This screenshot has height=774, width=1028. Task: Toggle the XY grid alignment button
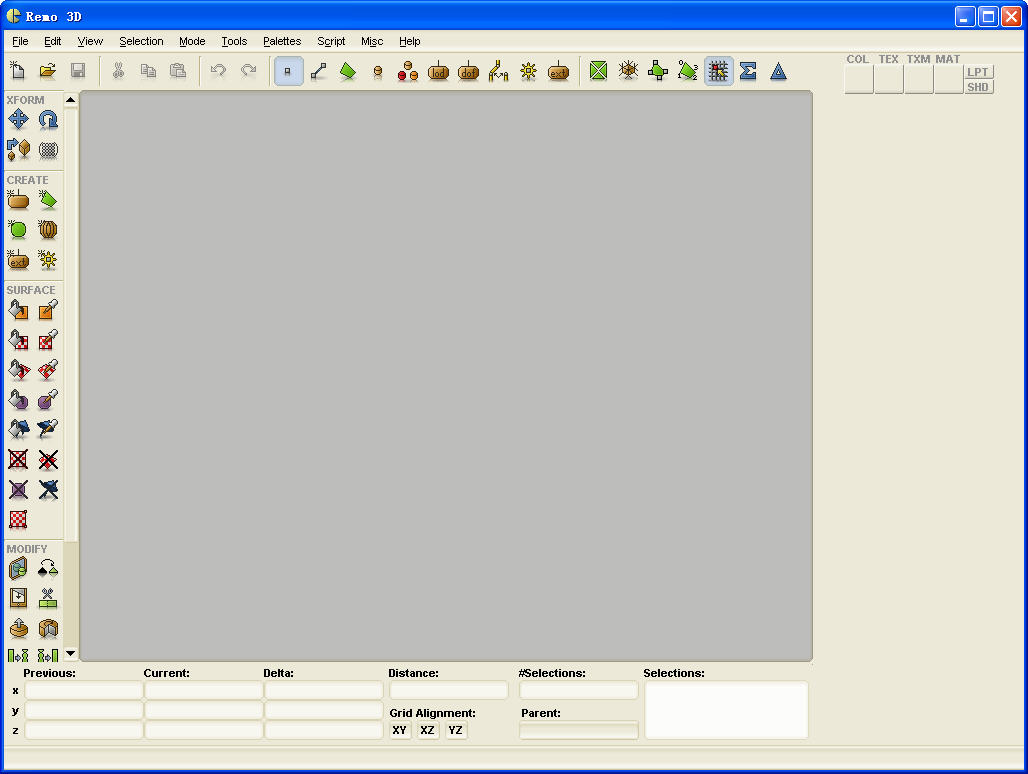[400, 731]
